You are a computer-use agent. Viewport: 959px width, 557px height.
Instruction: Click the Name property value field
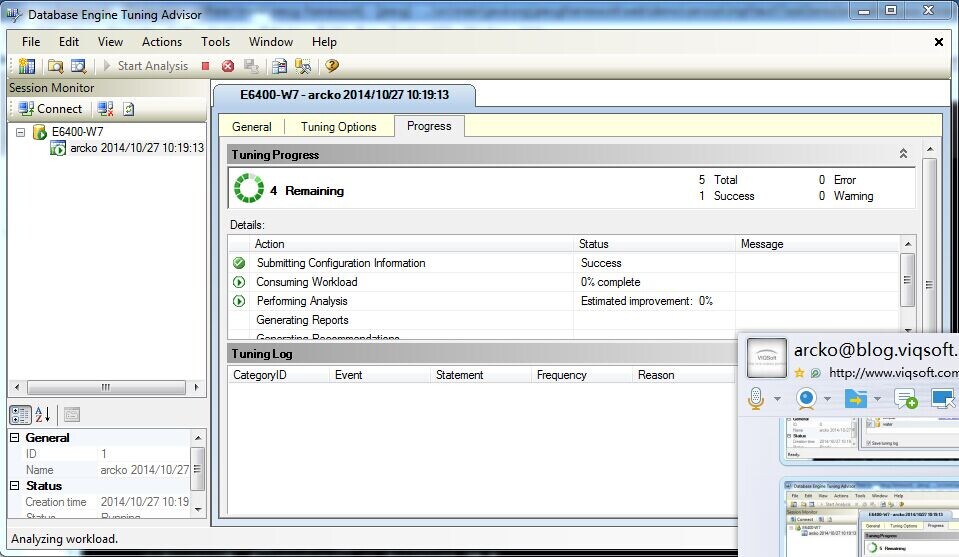[144, 470]
